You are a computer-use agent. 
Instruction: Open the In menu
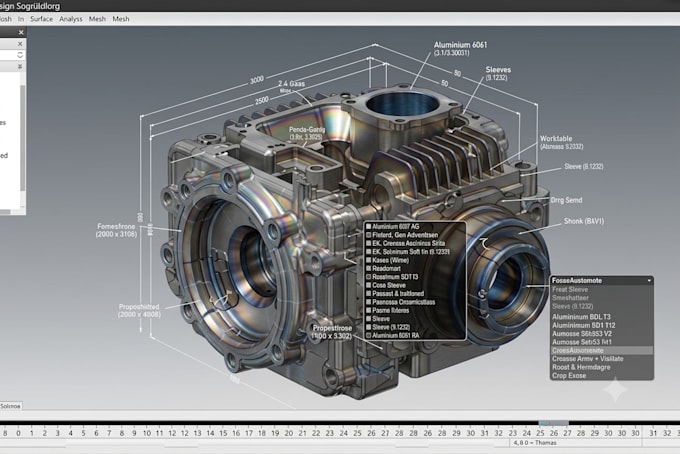pyautogui.click(x=21, y=19)
